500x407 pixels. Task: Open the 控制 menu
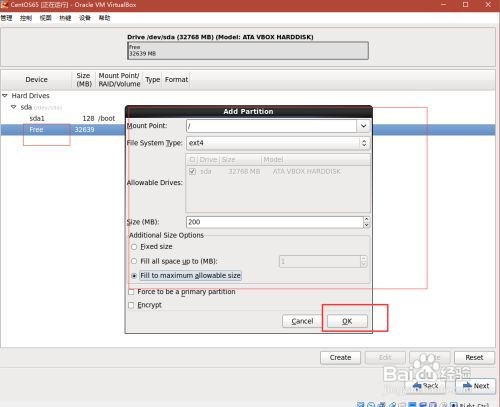pos(26,18)
